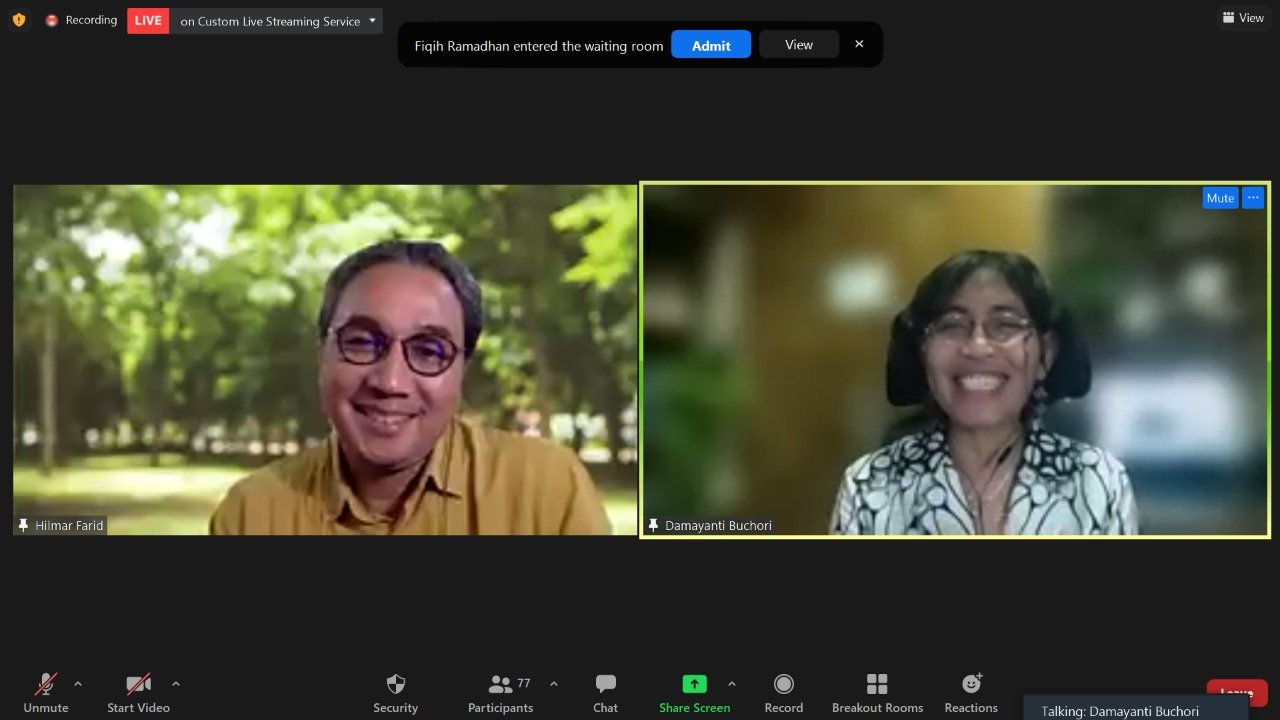Open more options on Damayanti's video tile
Image resolution: width=1280 pixels, height=720 pixels.
click(x=1253, y=198)
